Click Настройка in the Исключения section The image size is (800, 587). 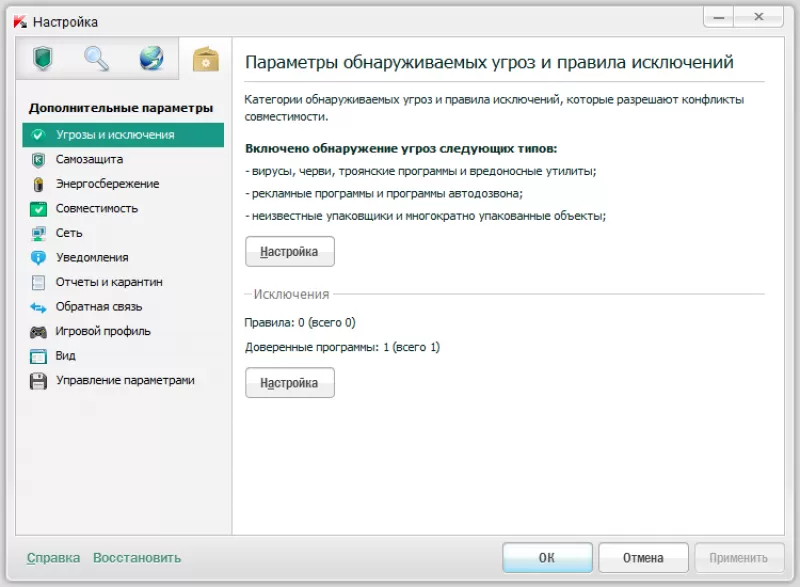(x=290, y=382)
